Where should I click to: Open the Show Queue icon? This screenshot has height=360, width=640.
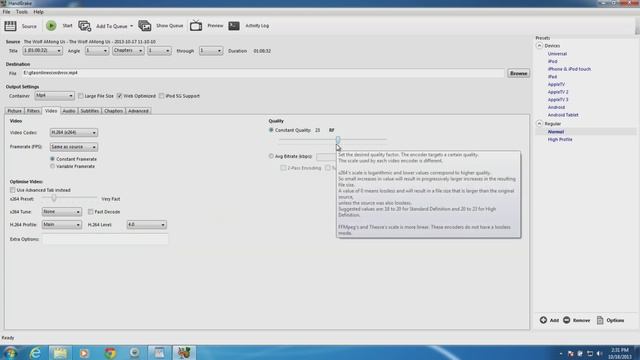[144, 26]
